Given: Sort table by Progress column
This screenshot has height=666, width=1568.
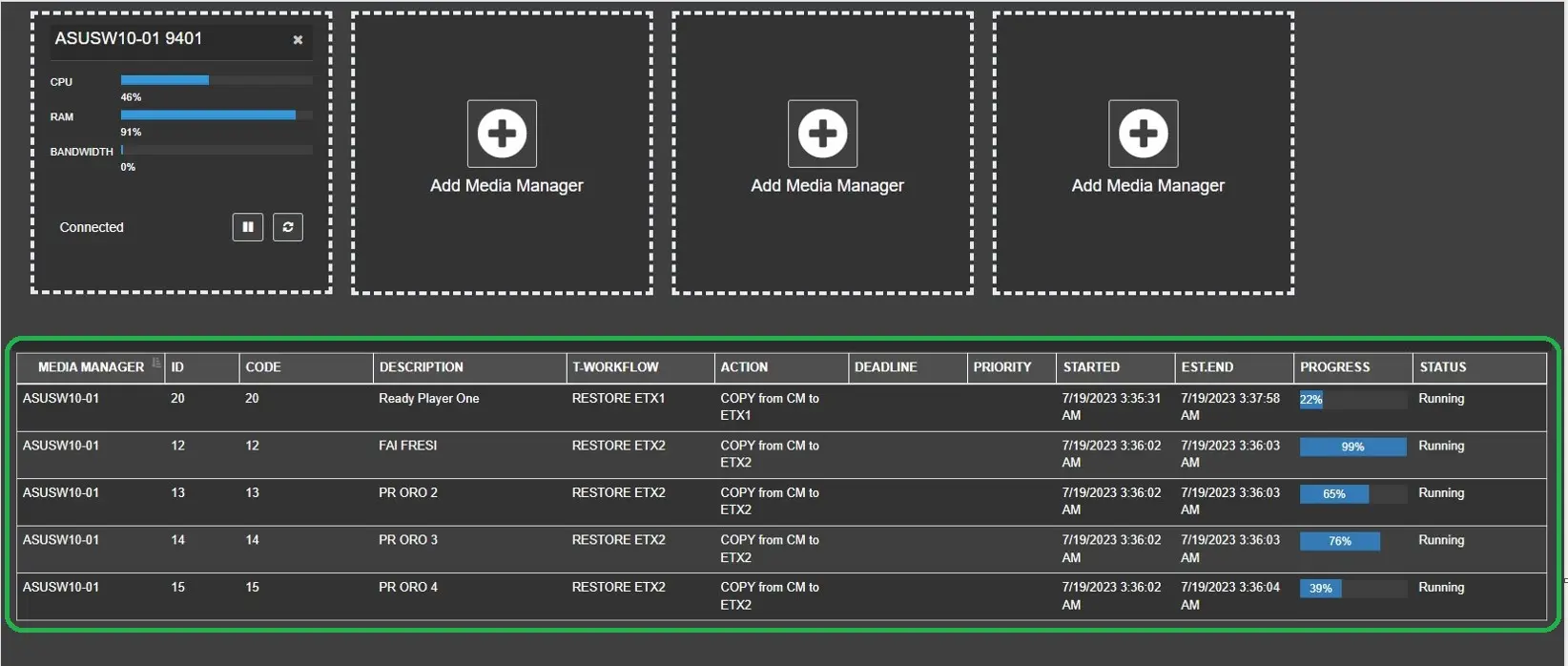Looking at the screenshot, I should [1334, 367].
